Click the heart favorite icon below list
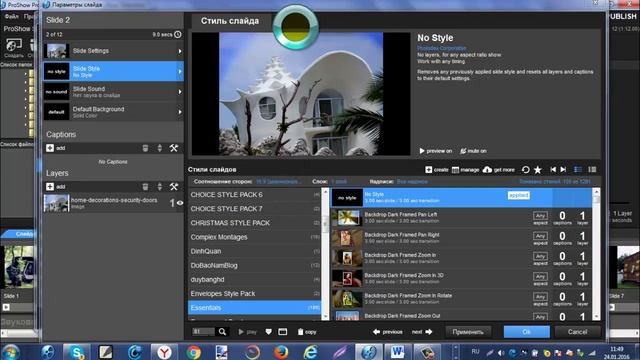640x360 pixels. pyautogui.click(x=269, y=332)
